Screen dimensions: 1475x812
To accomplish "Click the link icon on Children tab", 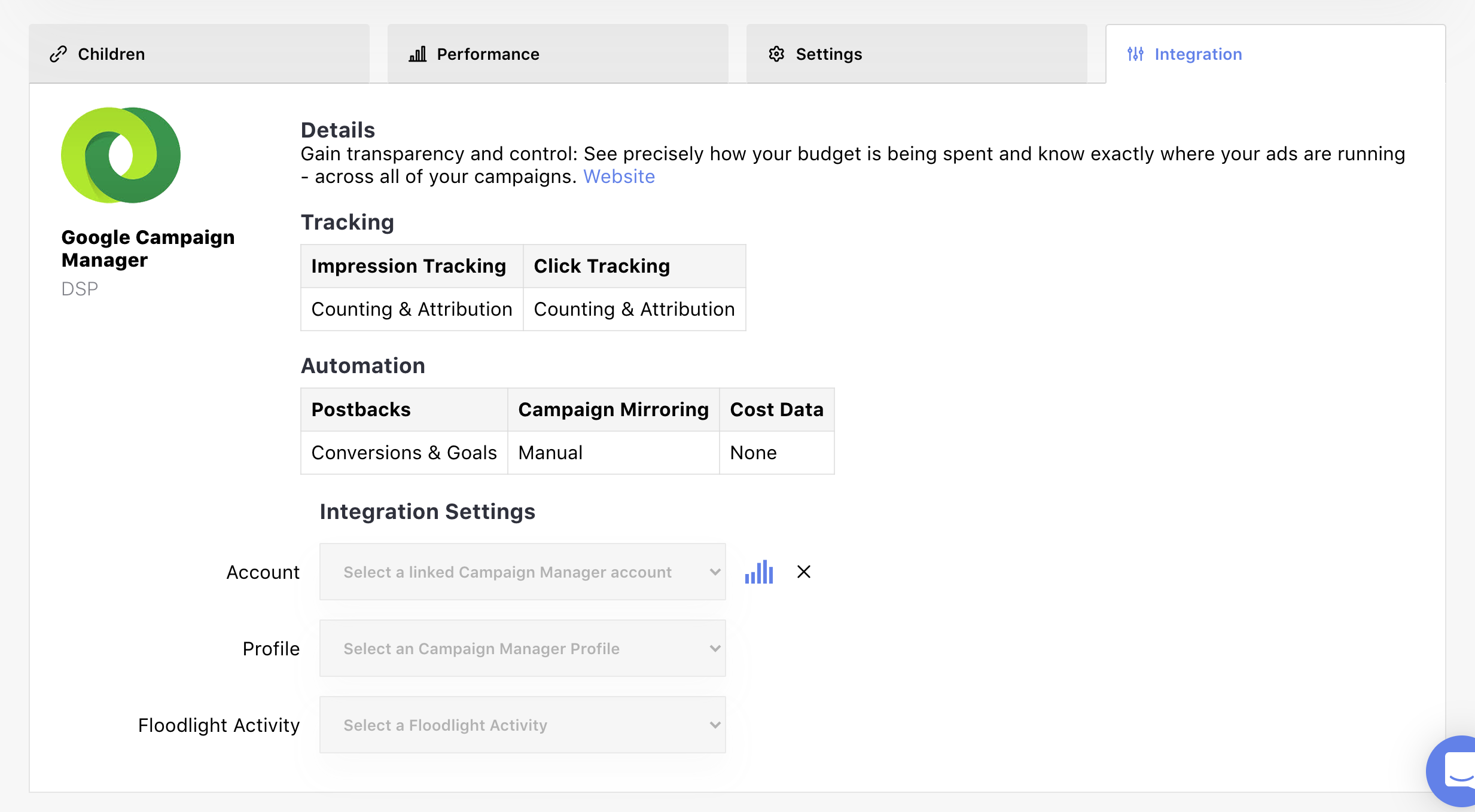I will click(x=58, y=54).
